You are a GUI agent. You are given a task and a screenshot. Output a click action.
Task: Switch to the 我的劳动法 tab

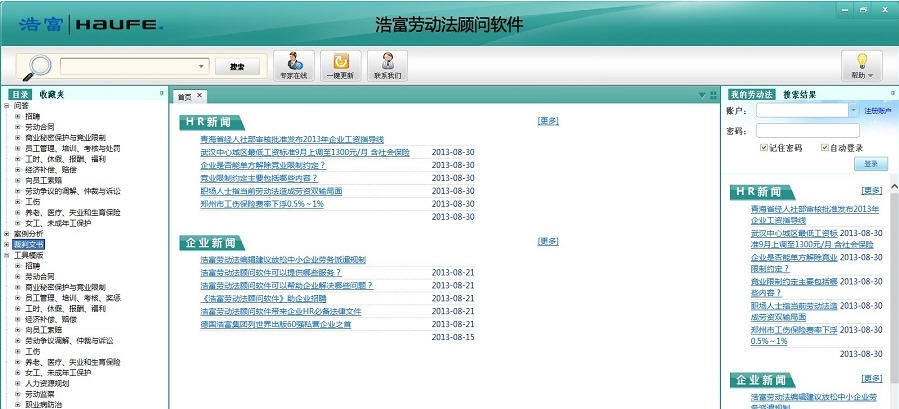tap(752, 95)
